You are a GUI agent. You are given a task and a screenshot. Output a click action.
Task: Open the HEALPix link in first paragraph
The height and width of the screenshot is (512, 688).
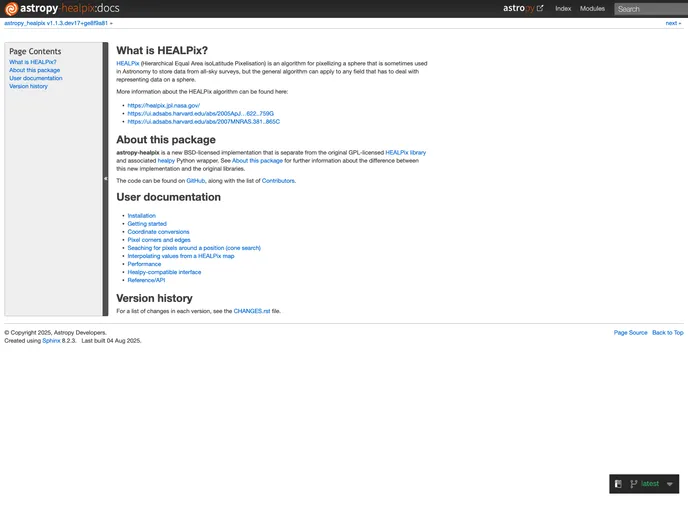tap(127, 64)
